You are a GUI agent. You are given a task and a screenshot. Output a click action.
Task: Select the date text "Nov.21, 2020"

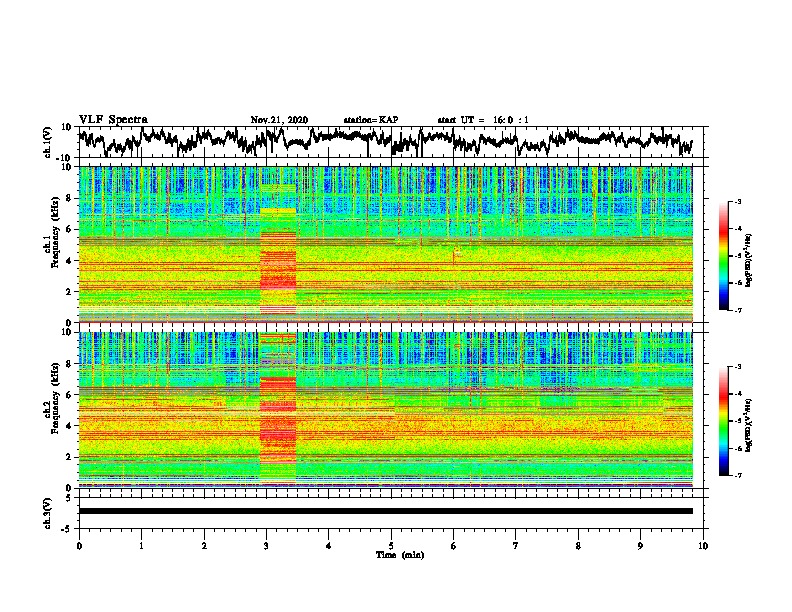(279, 120)
